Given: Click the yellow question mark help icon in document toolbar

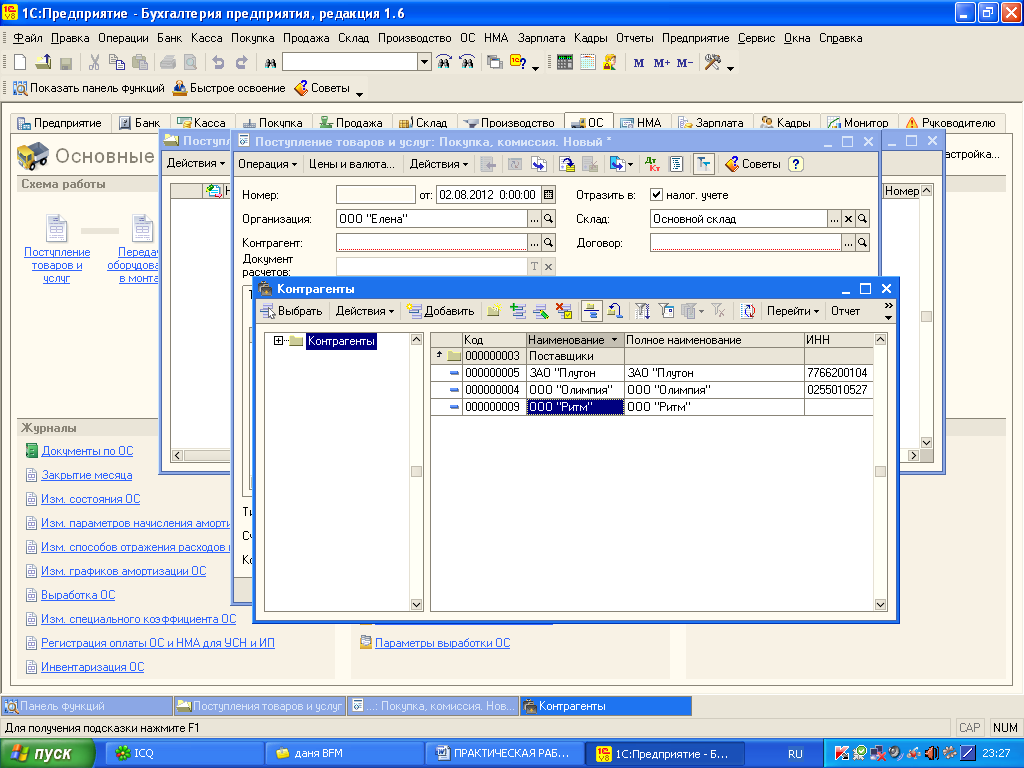Looking at the screenshot, I should pyautogui.click(x=795, y=164).
